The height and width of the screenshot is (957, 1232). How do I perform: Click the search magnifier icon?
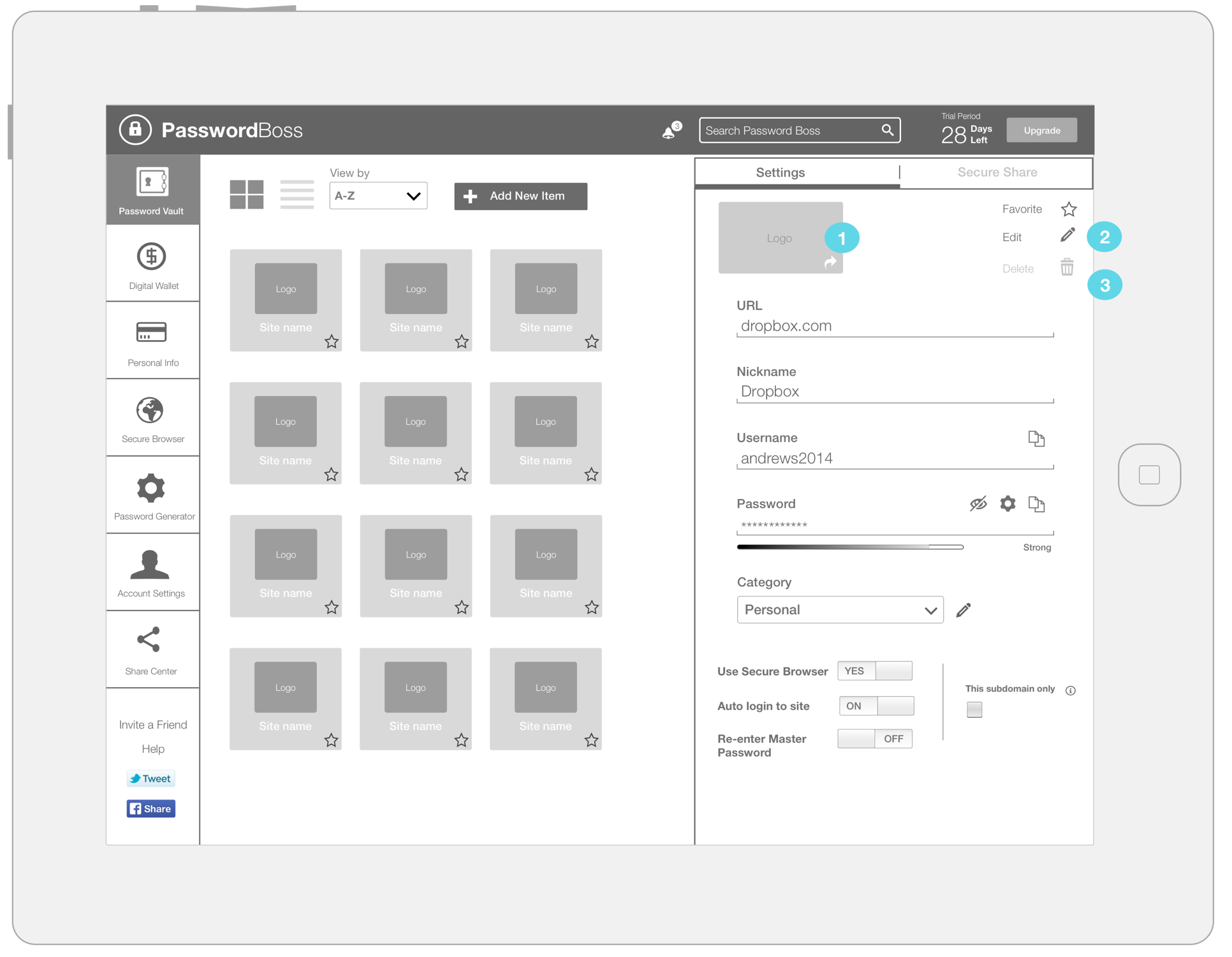pyautogui.click(x=887, y=130)
